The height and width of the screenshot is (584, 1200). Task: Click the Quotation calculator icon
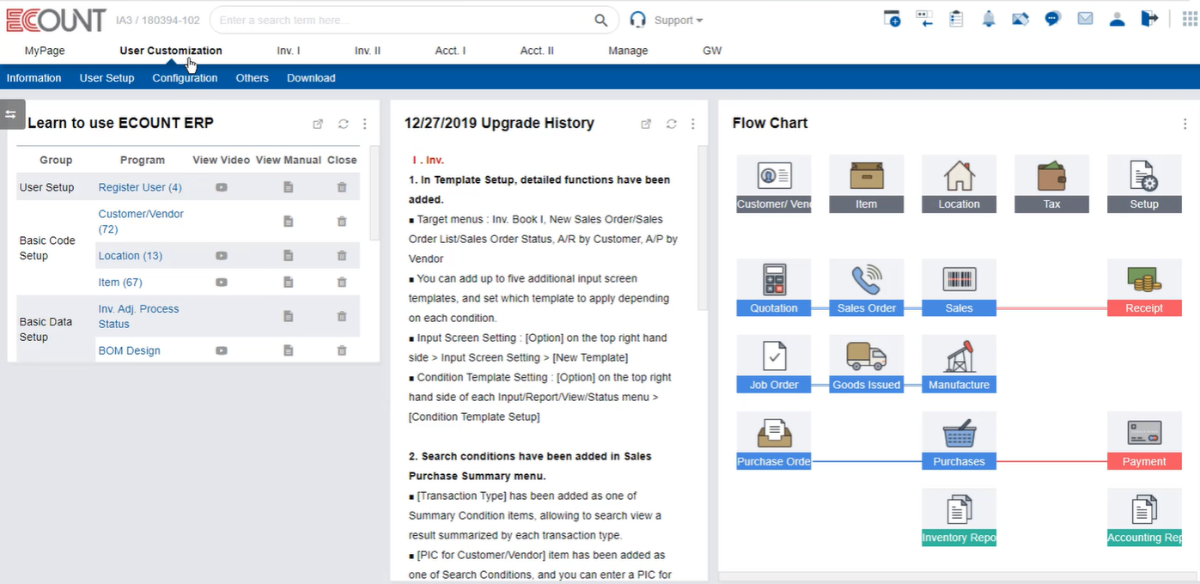[773, 280]
